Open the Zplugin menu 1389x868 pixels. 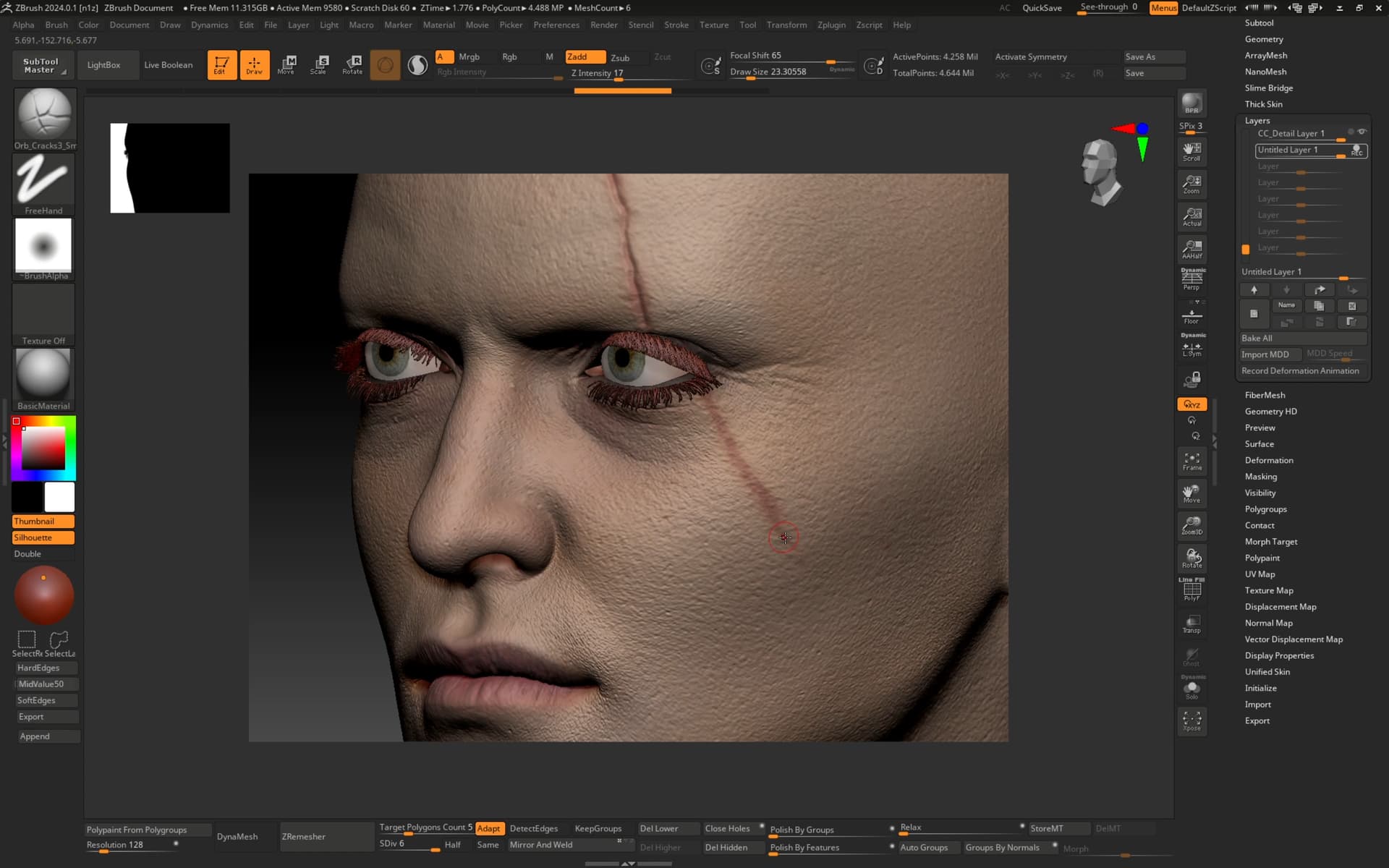point(831,25)
